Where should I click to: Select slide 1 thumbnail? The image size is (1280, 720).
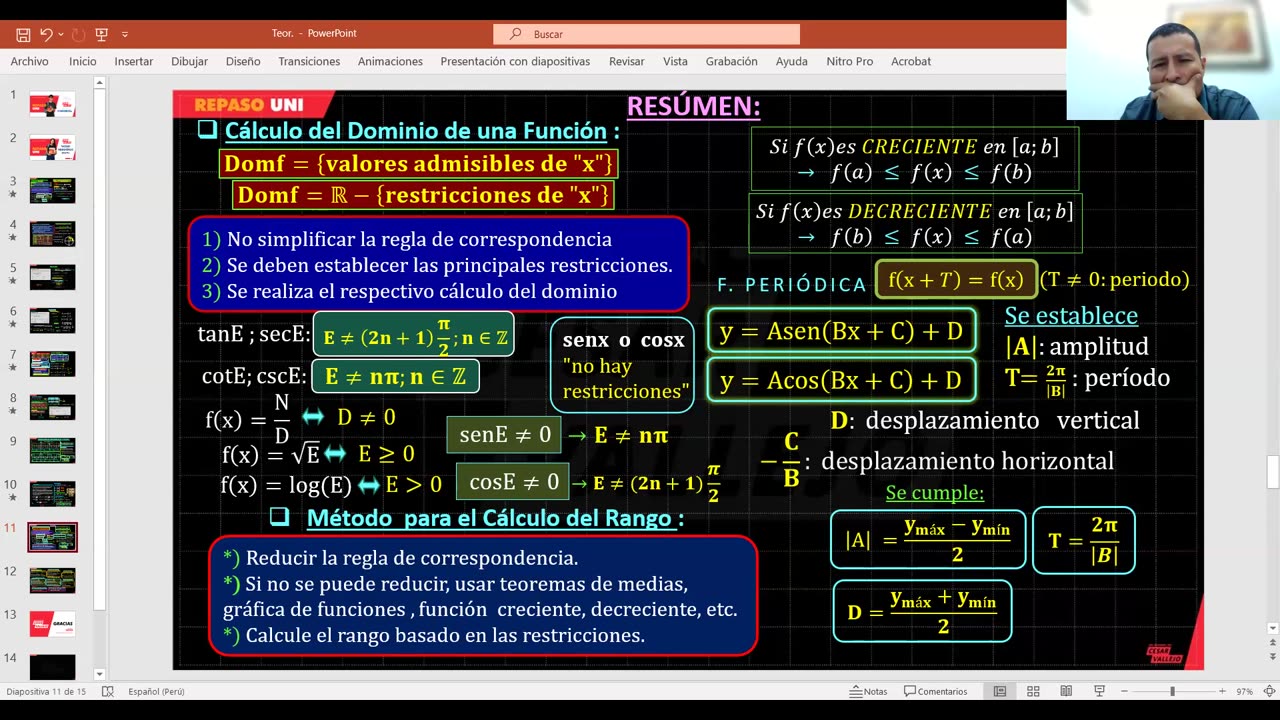(52, 104)
